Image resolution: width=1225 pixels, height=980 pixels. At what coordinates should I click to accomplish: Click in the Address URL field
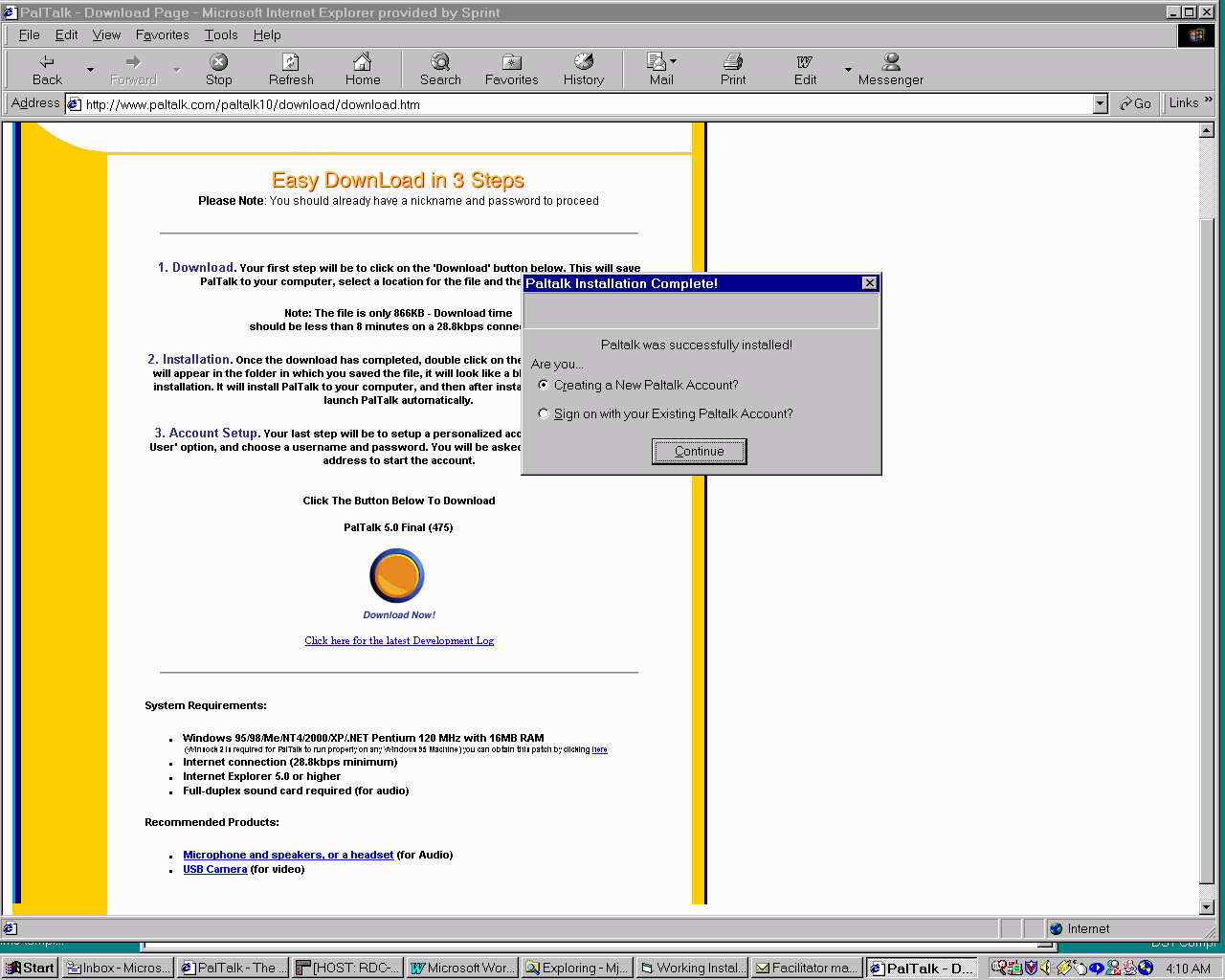point(588,104)
